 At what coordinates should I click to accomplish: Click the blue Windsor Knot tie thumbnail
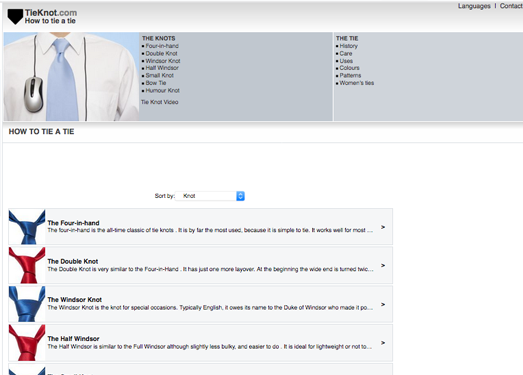pyautogui.click(x=27, y=304)
